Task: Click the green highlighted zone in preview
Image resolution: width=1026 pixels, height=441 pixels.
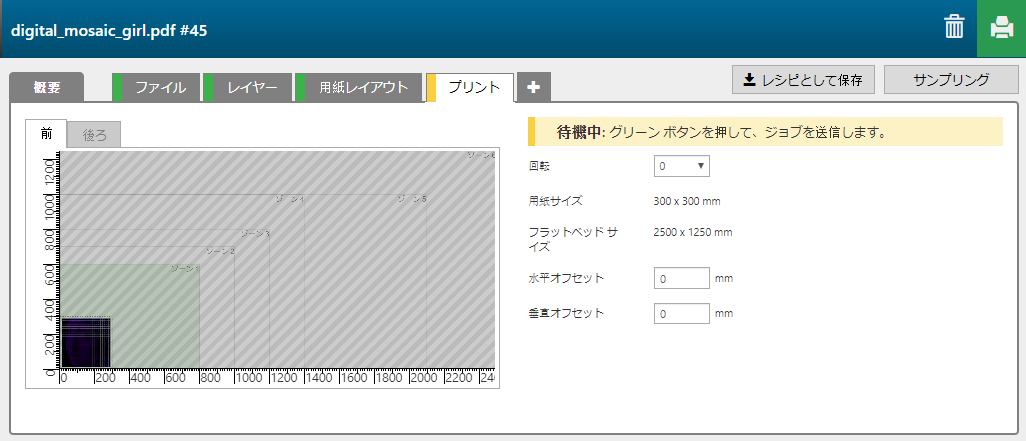Action: [150, 310]
